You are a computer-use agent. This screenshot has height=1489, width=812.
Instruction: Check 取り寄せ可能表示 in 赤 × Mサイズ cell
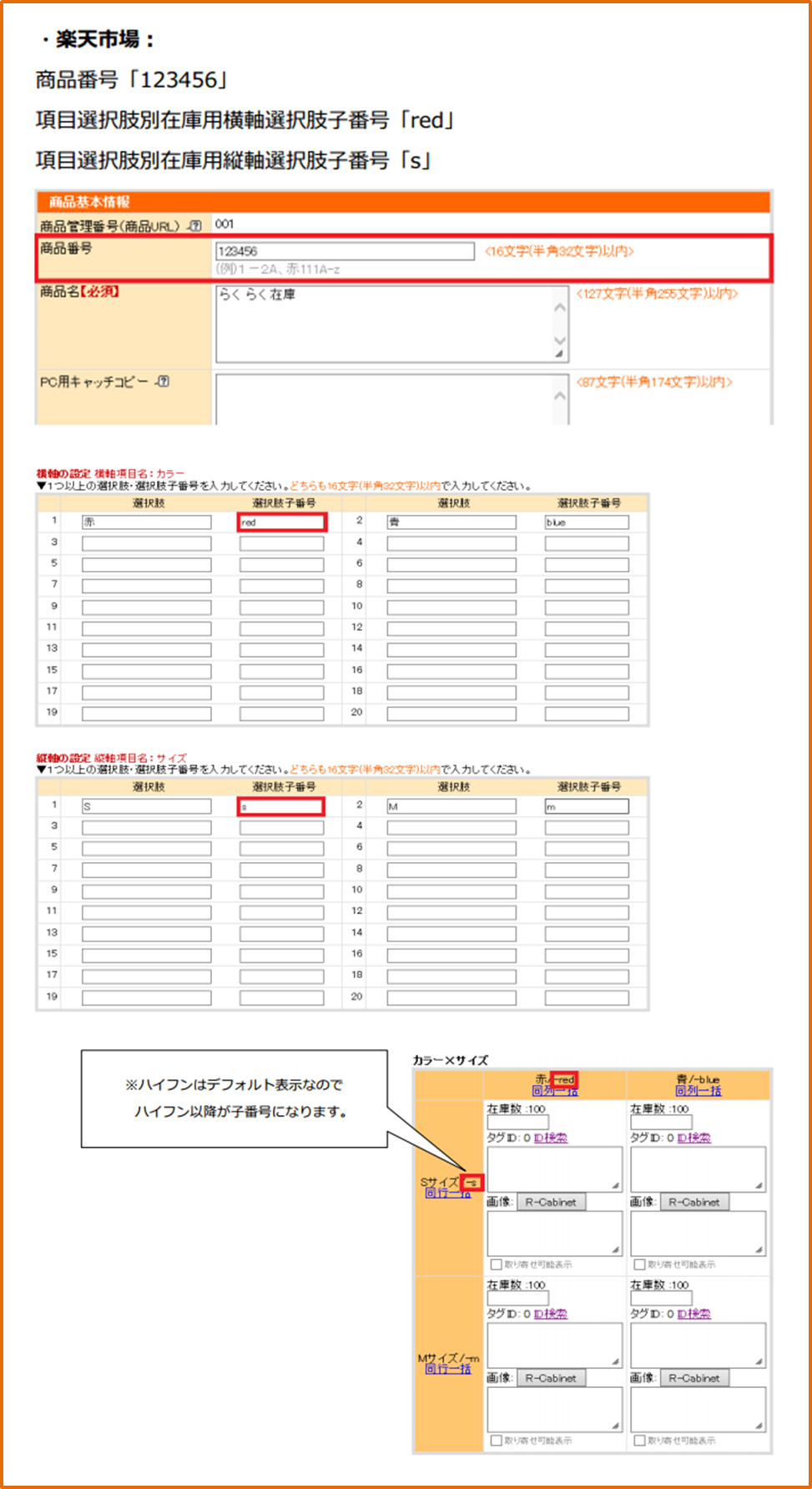(497, 1441)
